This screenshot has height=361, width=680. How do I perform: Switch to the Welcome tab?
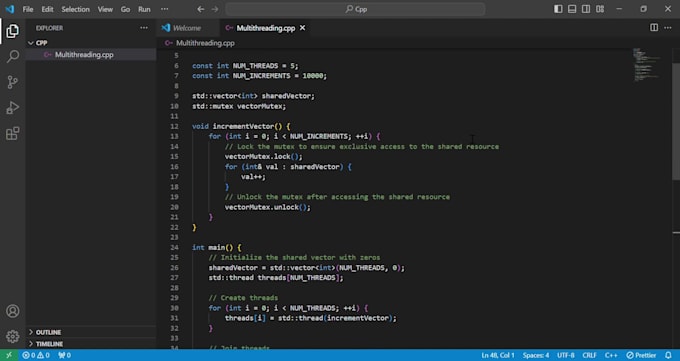[187, 28]
